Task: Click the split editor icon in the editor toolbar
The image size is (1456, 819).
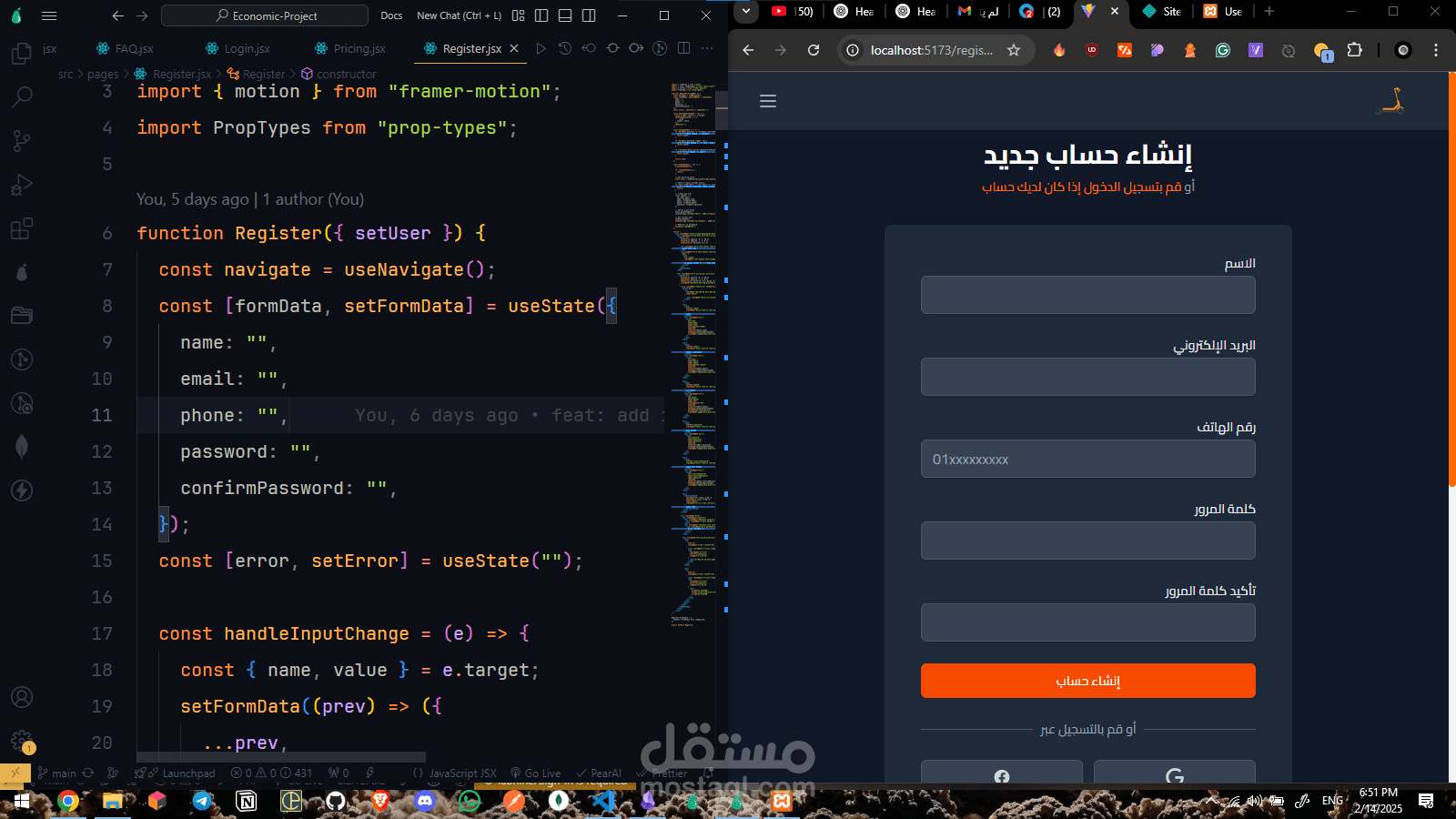Action: tap(683, 48)
